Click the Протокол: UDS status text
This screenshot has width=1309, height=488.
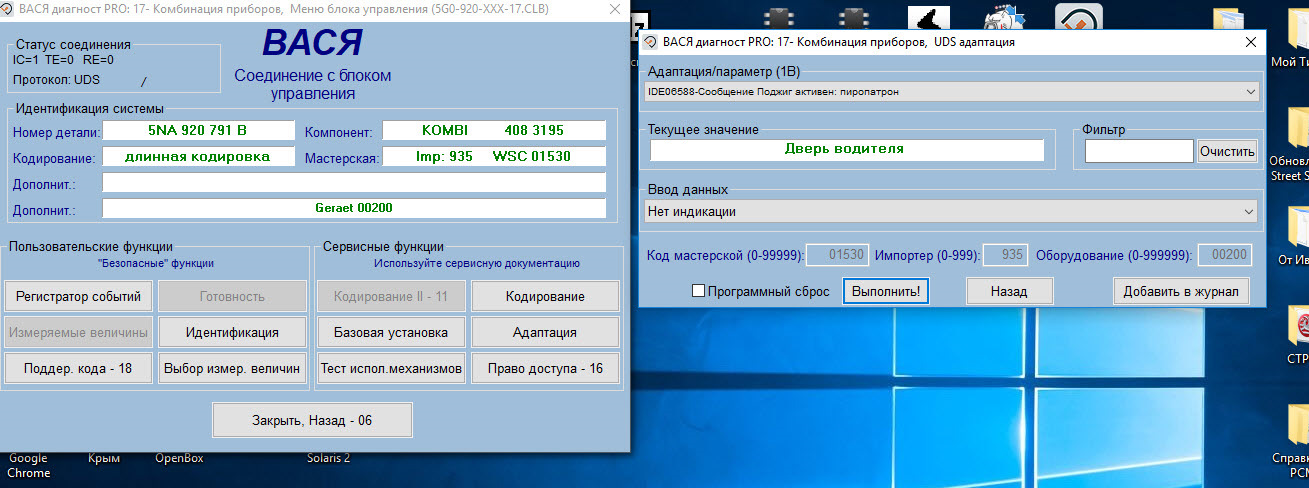(56, 79)
